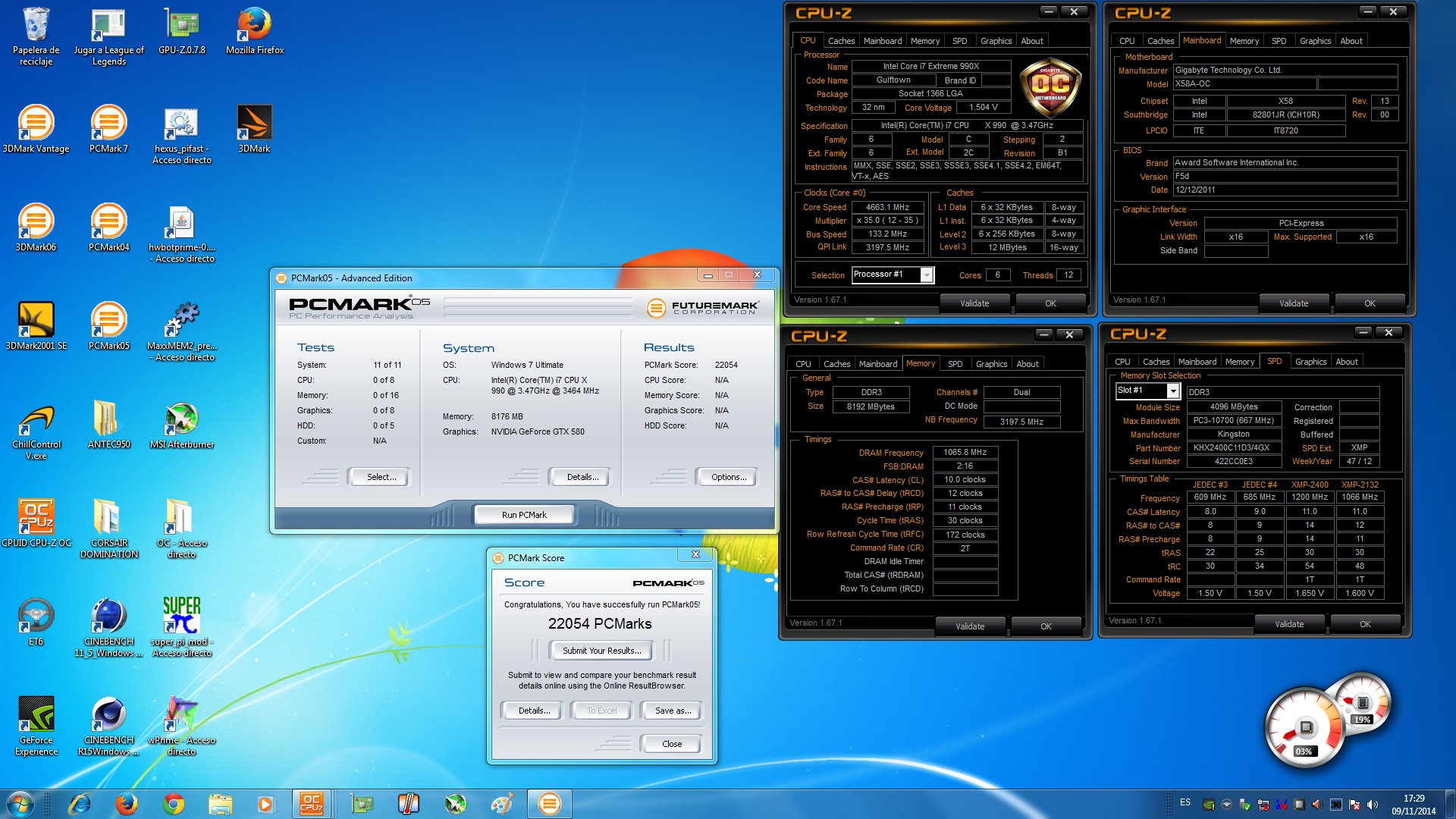Click the volume icon in system tray
The width and height of the screenshot is (1456, 819).
(x=1373, y=805)
